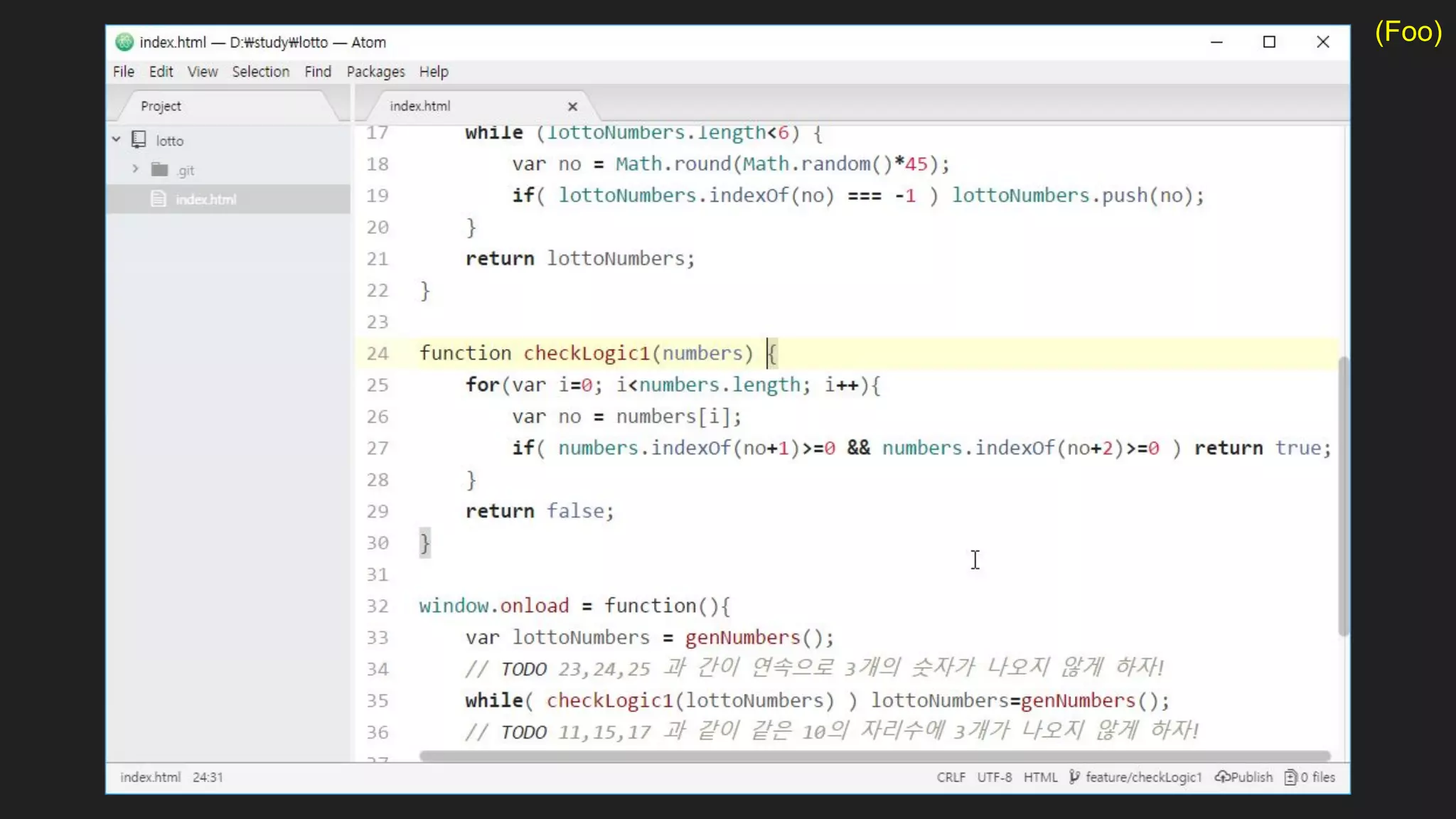This screenshot has width=1456, height=819.
Task: Click the Atom logo in title bar
Action: coord(124,42)
